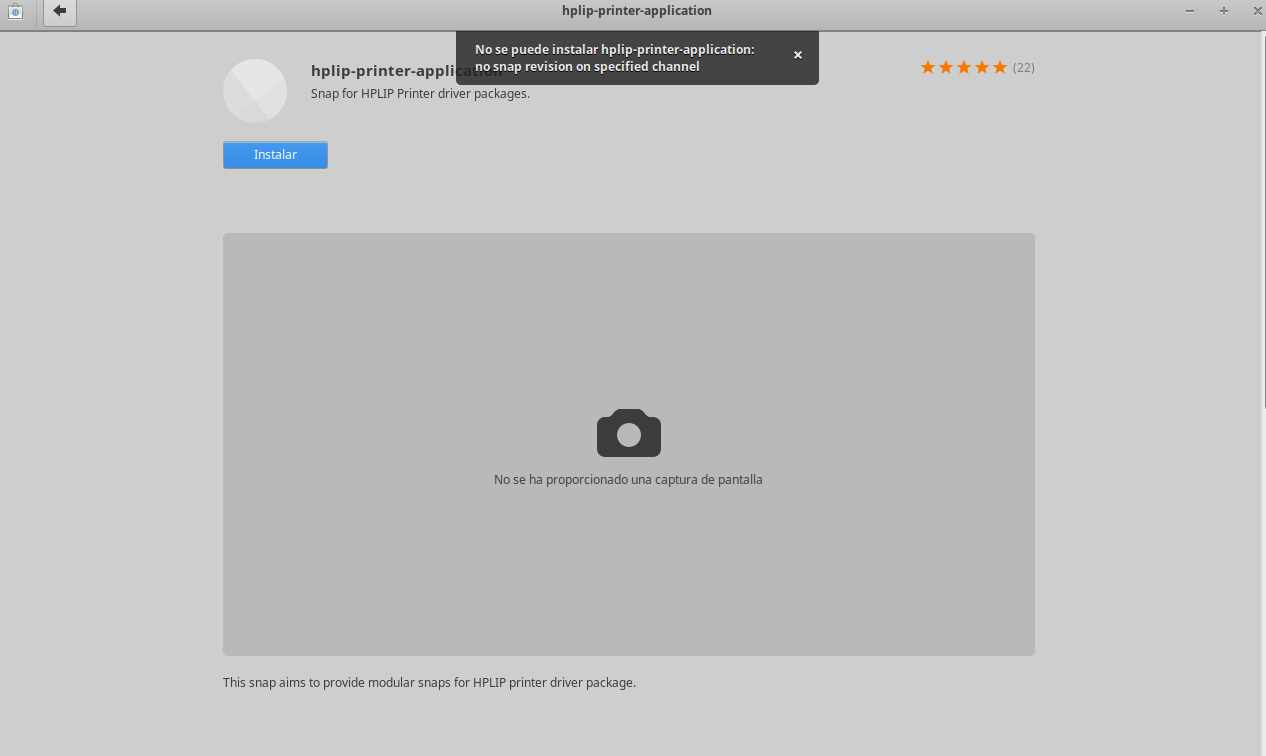Click the five-star rating
Screen dimensions: 1266x756
click(963, 67)
